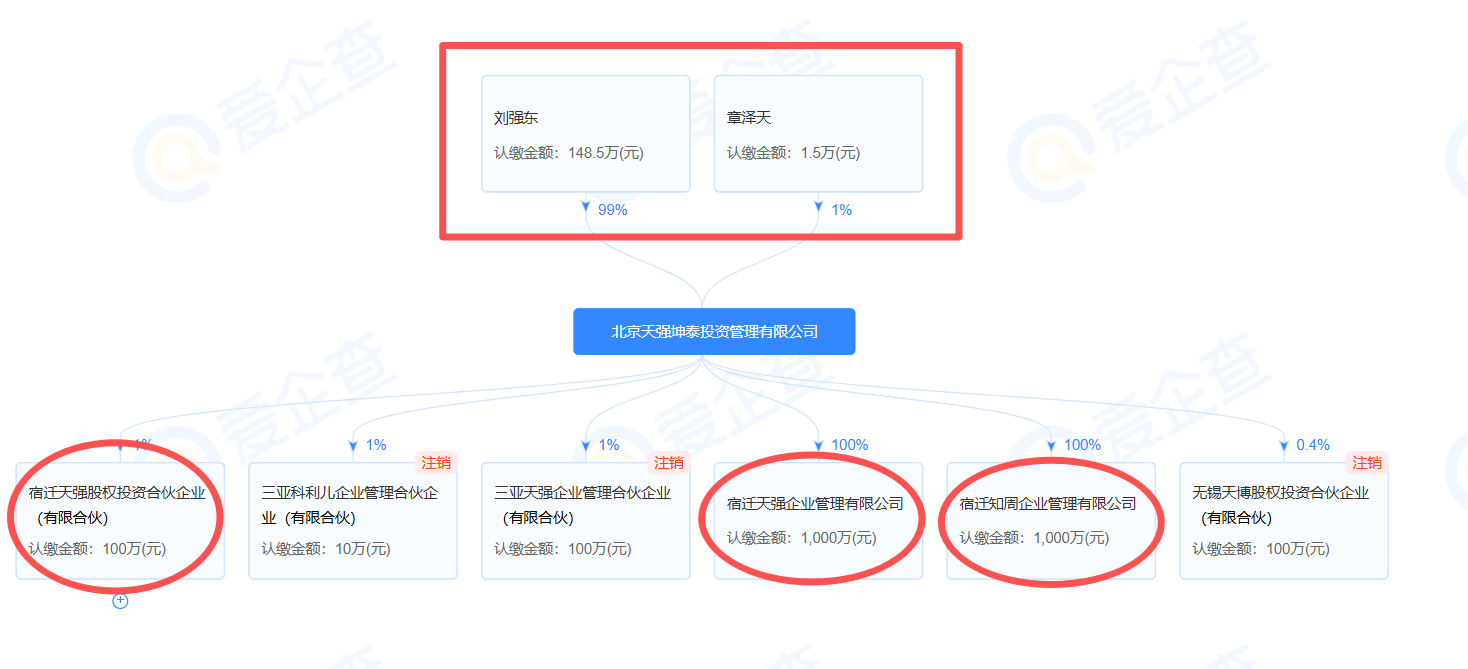The height and width of the screenshot is (669, 1468).
Task: Click the 1% share arrow under 章泽天
Action: click(x=819, y=209)
